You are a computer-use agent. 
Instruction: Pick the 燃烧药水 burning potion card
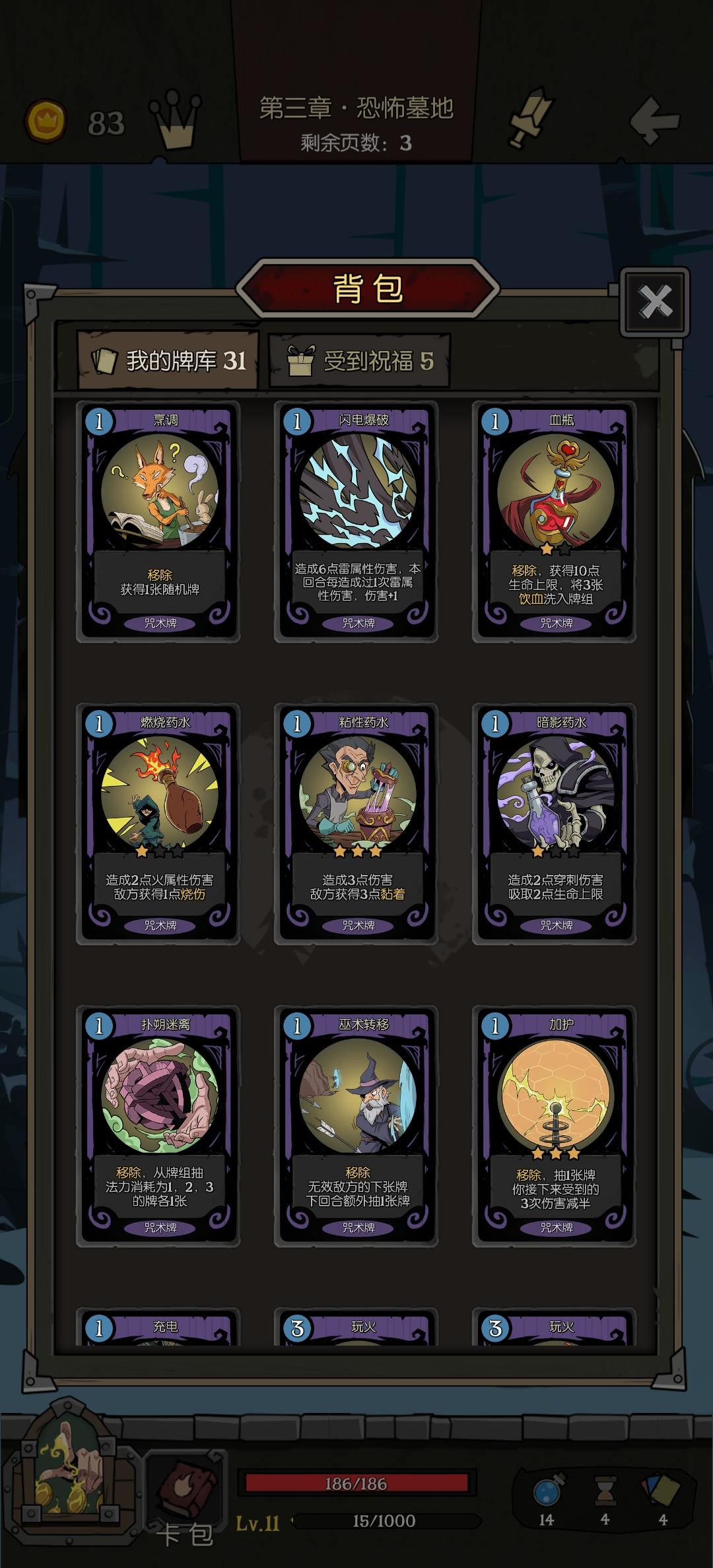[158, 824]
